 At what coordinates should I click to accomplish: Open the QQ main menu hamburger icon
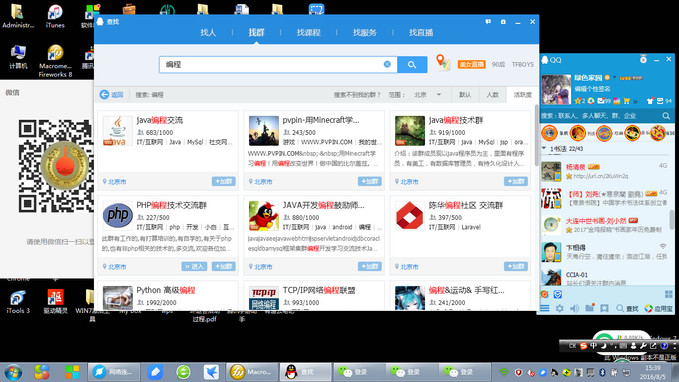point(545,308)
